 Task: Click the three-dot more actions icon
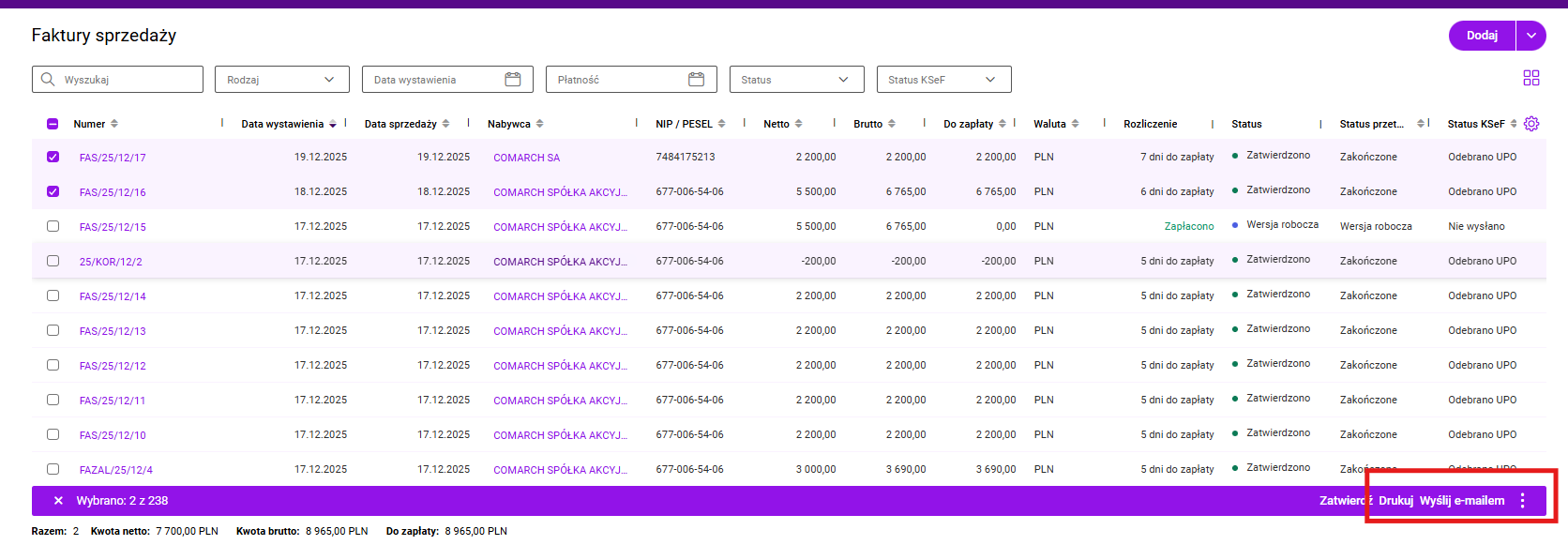coord(1521,501)
